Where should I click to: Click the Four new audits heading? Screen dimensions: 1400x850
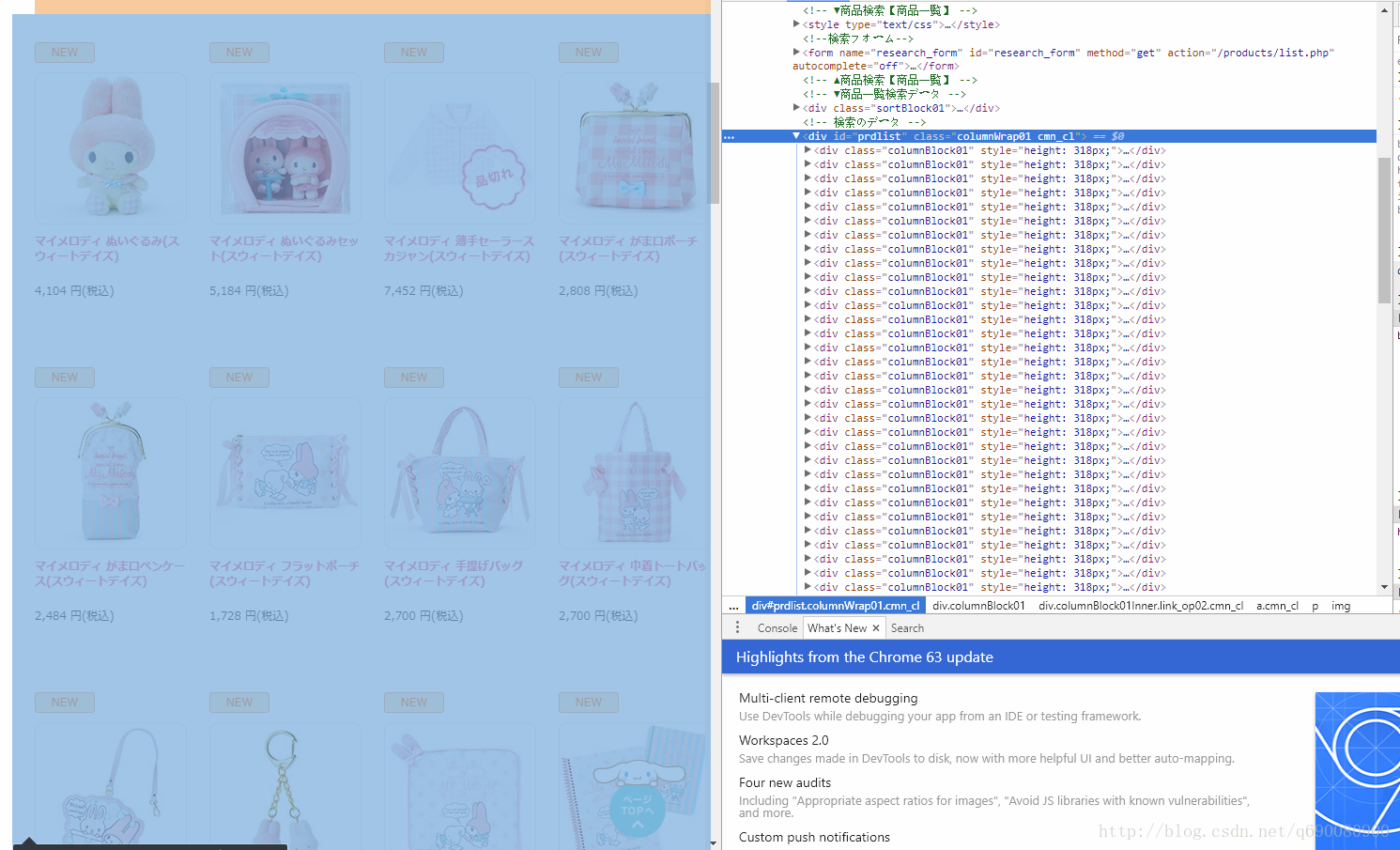click(785, 782)
